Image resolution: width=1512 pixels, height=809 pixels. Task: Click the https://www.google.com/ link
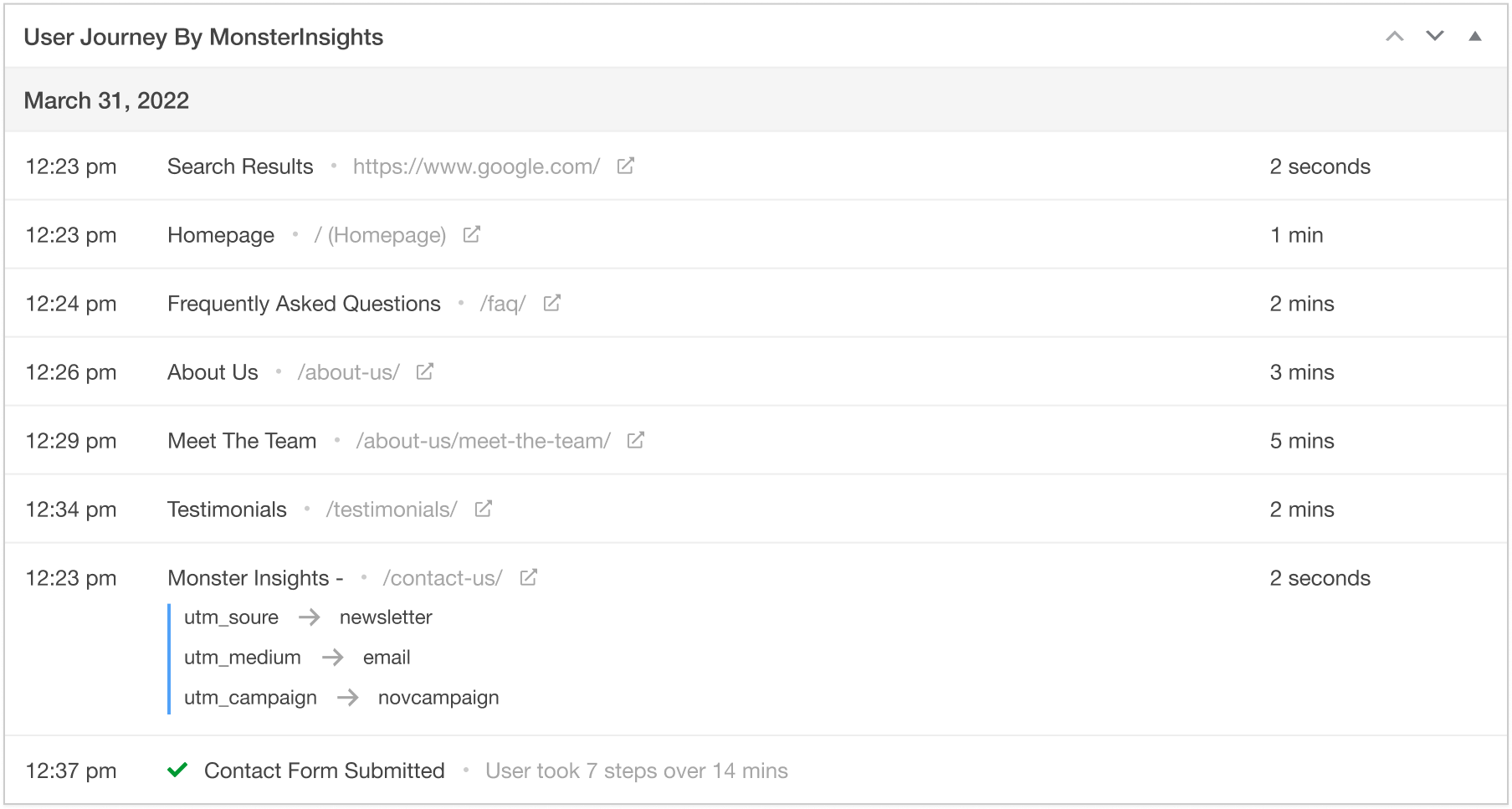(476, 166)
